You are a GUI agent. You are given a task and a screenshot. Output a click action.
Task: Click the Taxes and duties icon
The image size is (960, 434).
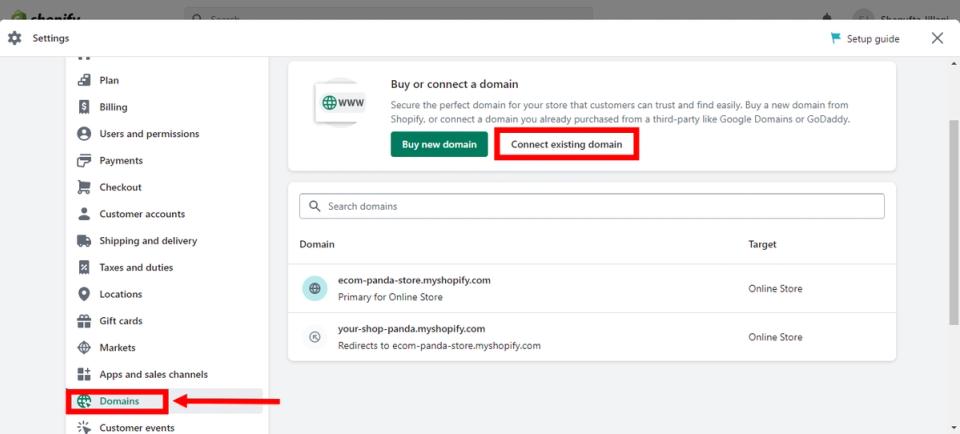[84, 268]
